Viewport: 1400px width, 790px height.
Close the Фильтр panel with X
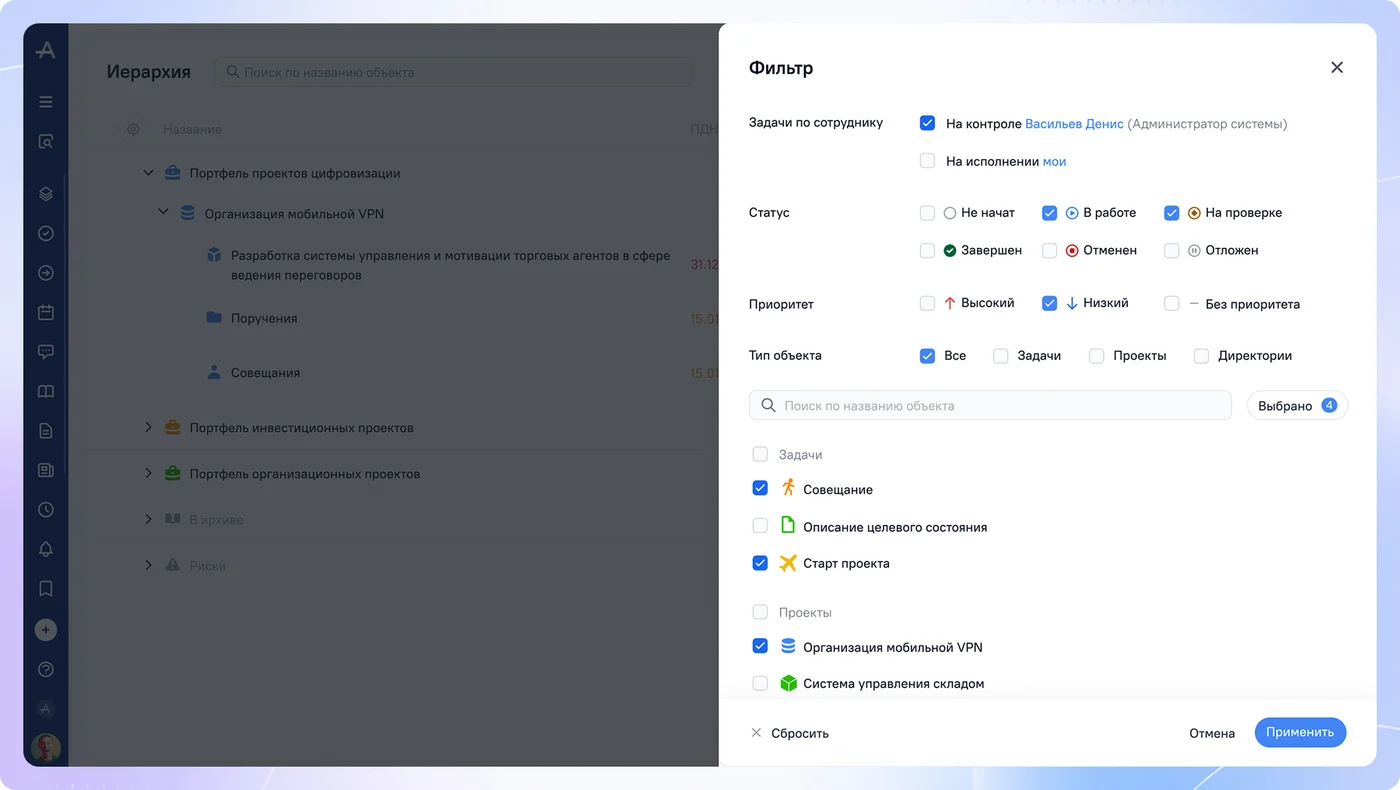pyautogui.click(x=1337, y=68)
